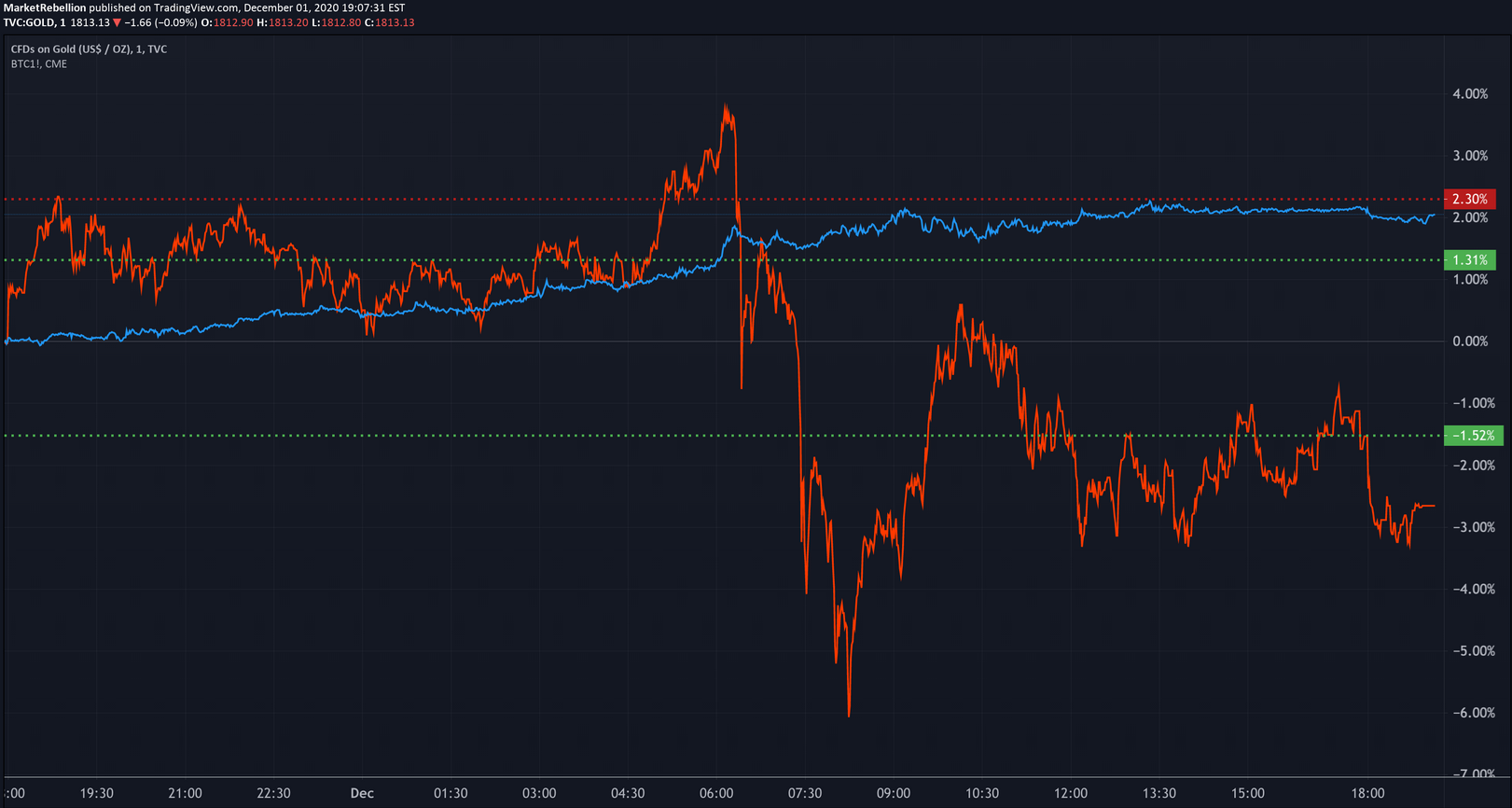Image resolution: width=1512 pixels, height=808 pixels.
Task: Open the TradingView.com link in header
Action: pyautogui.click(x=196, y=7)
